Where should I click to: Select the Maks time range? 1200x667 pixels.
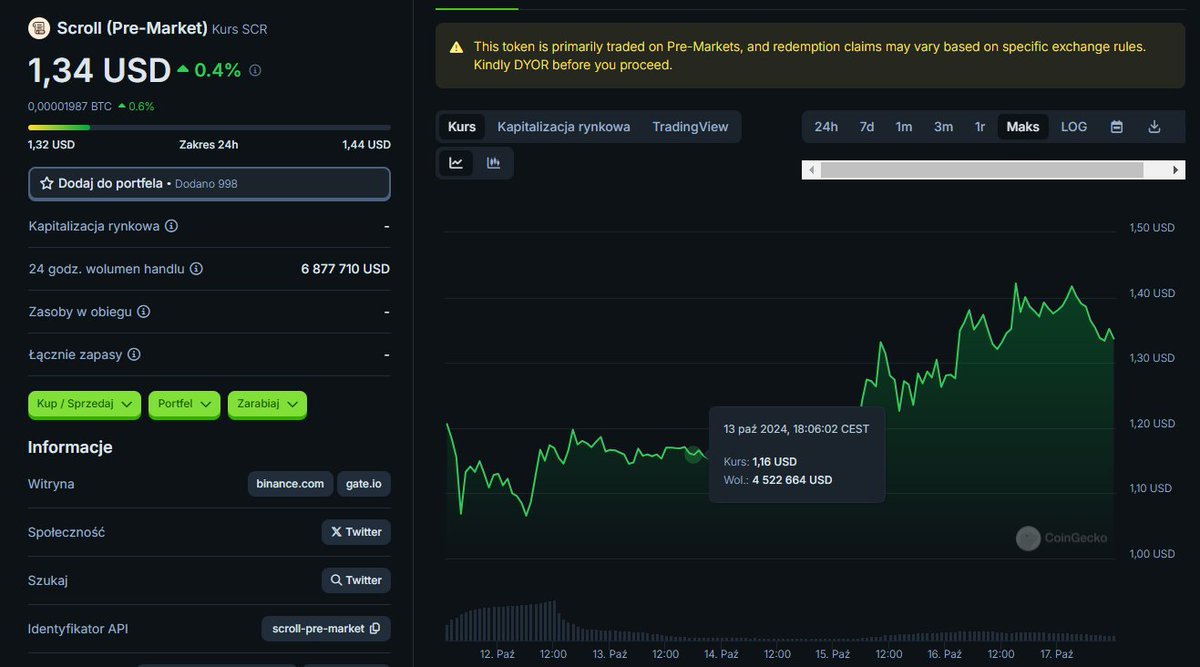1023,127
